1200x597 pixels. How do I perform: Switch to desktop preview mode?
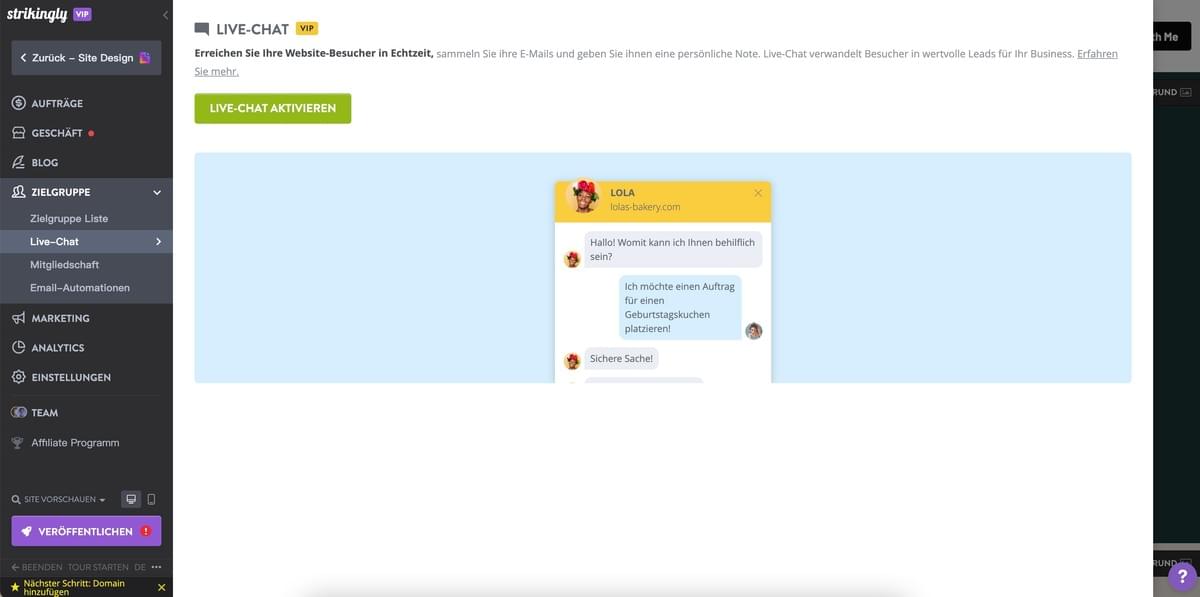130,498
